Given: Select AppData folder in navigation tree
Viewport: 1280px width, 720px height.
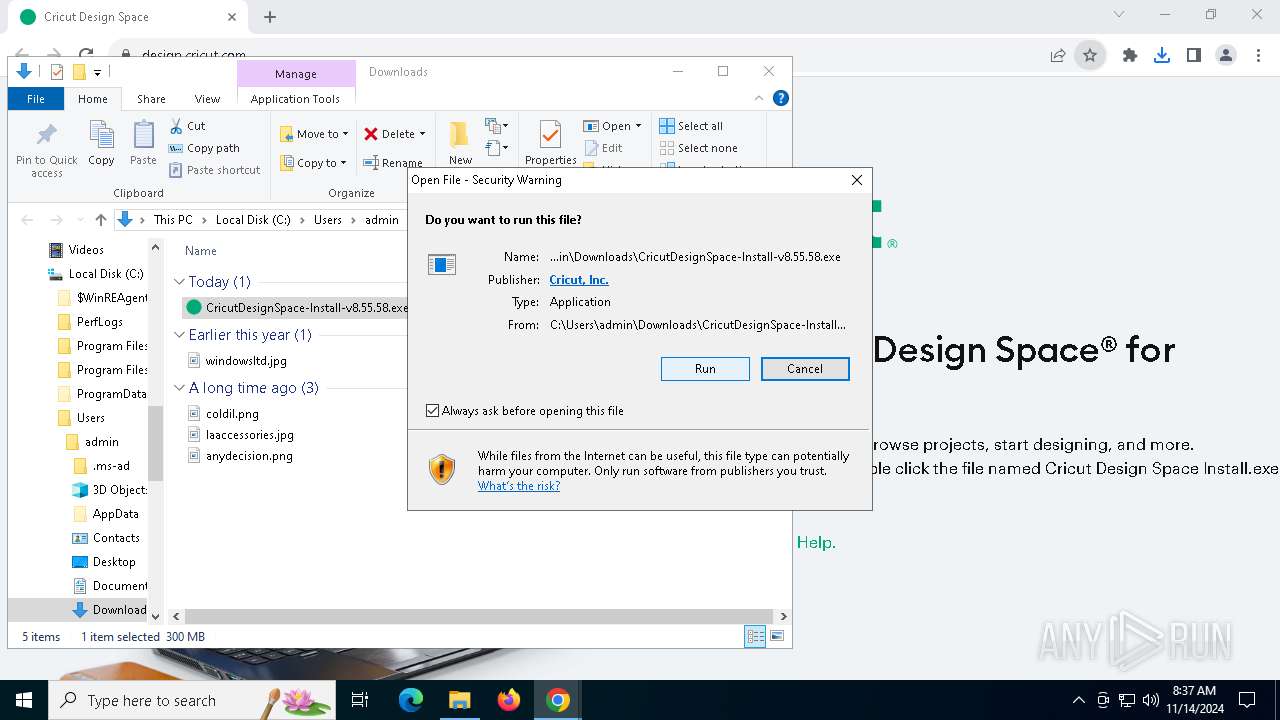Looking at the screenshot, I should tap(116, 514).
